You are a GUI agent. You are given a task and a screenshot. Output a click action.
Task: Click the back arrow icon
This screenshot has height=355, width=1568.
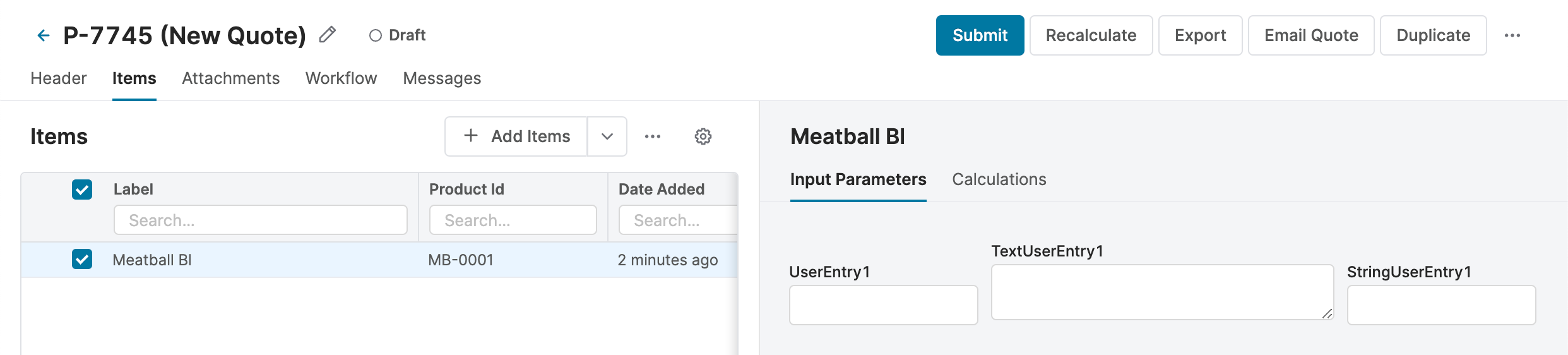[43, 35]
